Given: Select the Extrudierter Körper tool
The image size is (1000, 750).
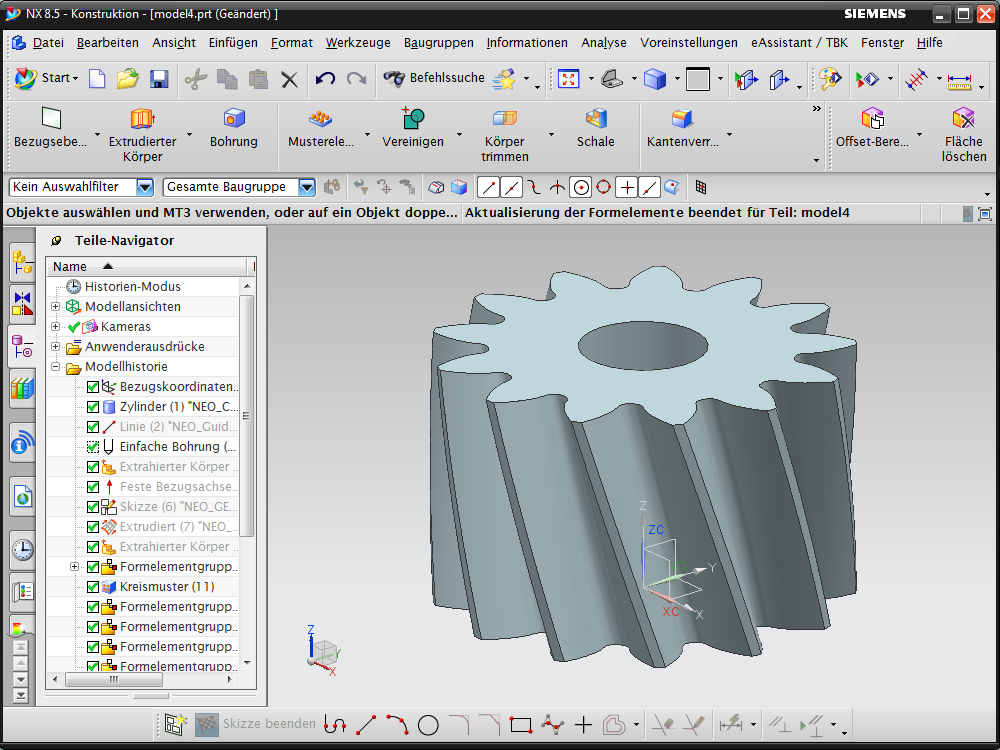Looking at the screenshot, I should (142, 120).
